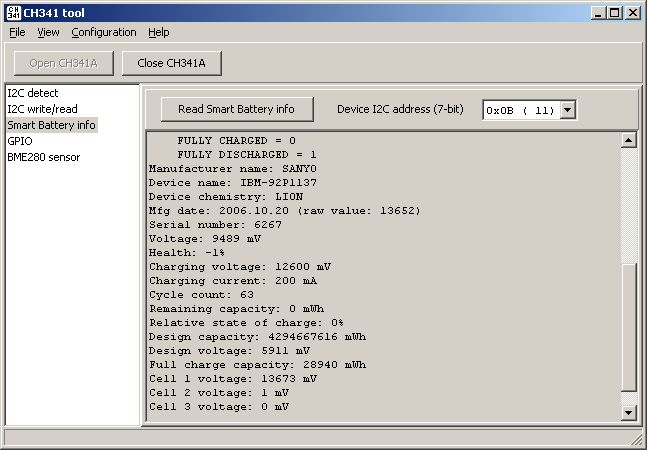The height and width of the screenshot is (450, 647).
Task: Click the Cell 3 voltage: 0 mV line
Action: click(x=219, y=407)
